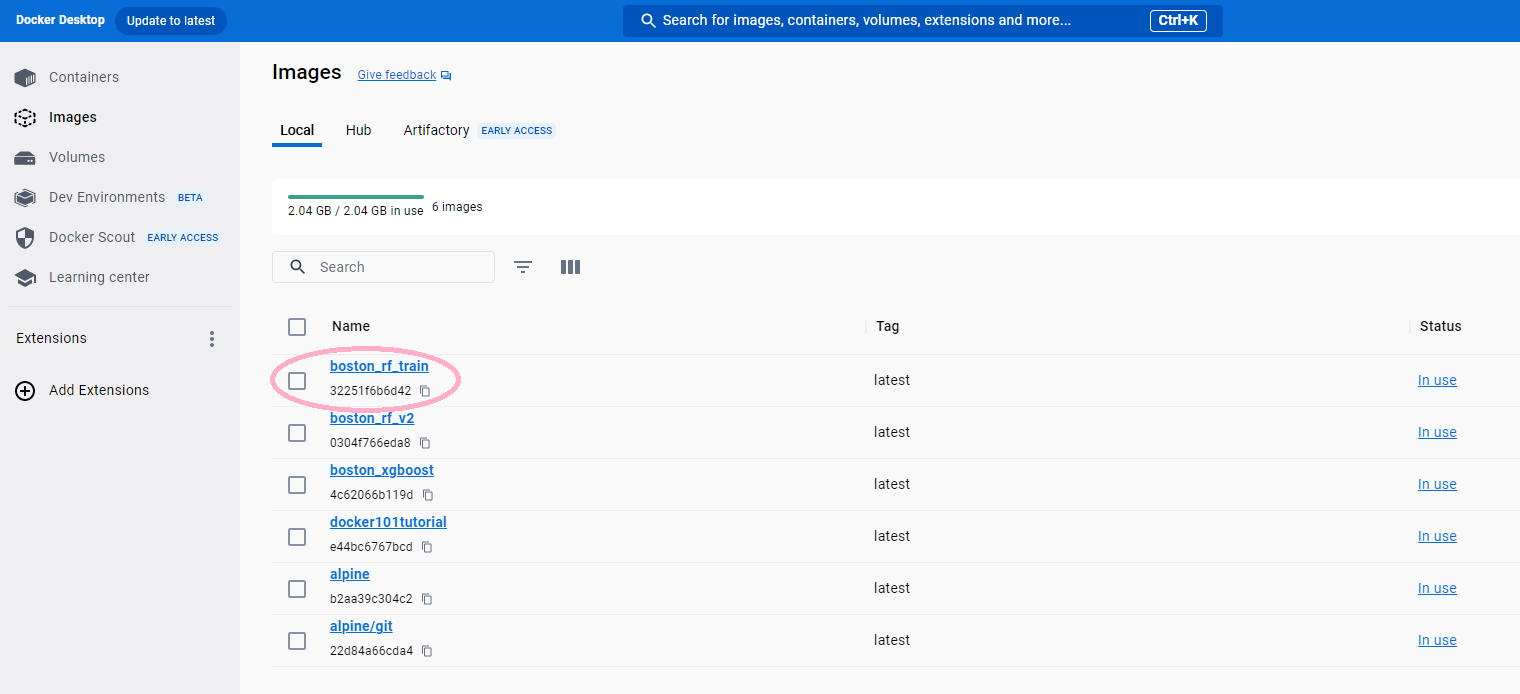Click the plus icon for Add Extensions

pos(25,390)
